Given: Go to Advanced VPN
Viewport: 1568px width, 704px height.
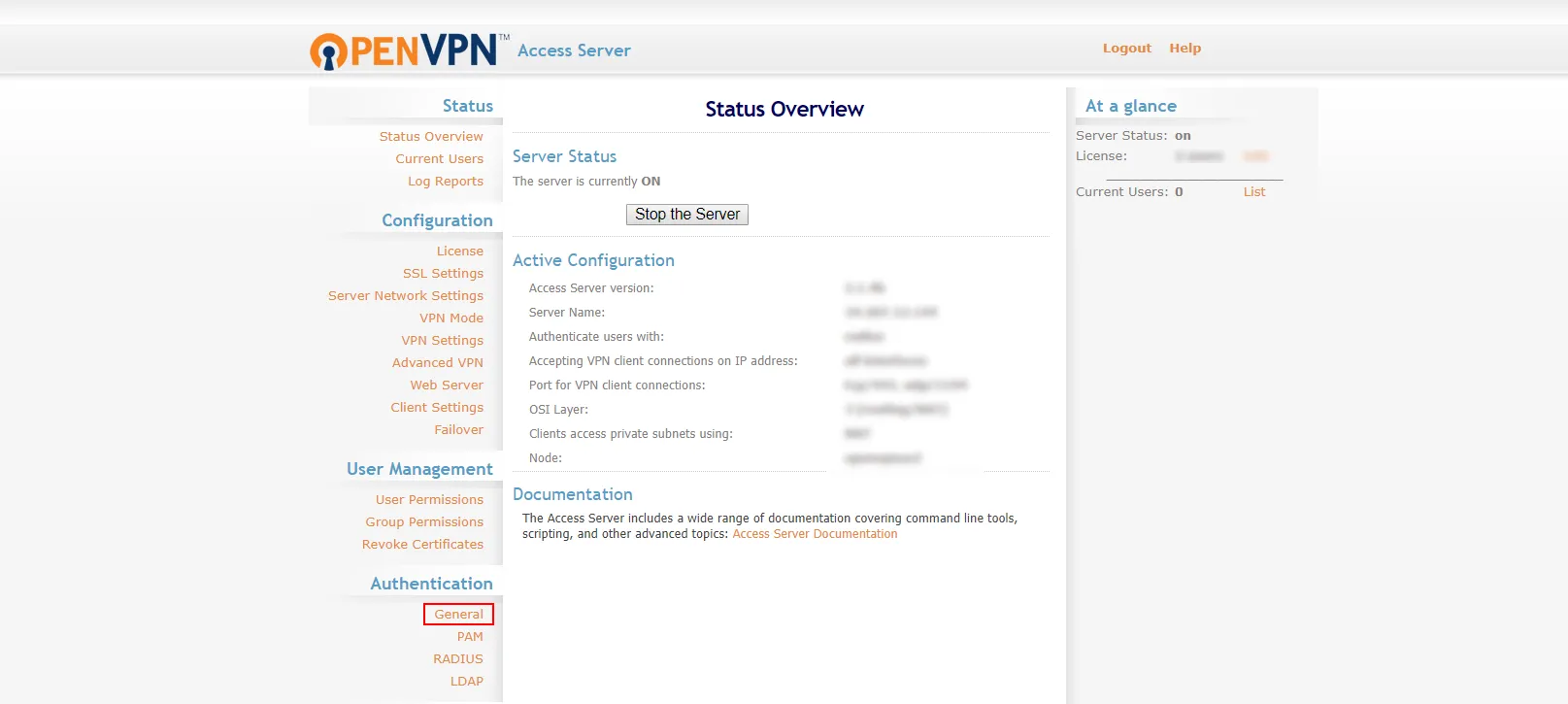Looking at the screenshot, I should pos(438,363).
